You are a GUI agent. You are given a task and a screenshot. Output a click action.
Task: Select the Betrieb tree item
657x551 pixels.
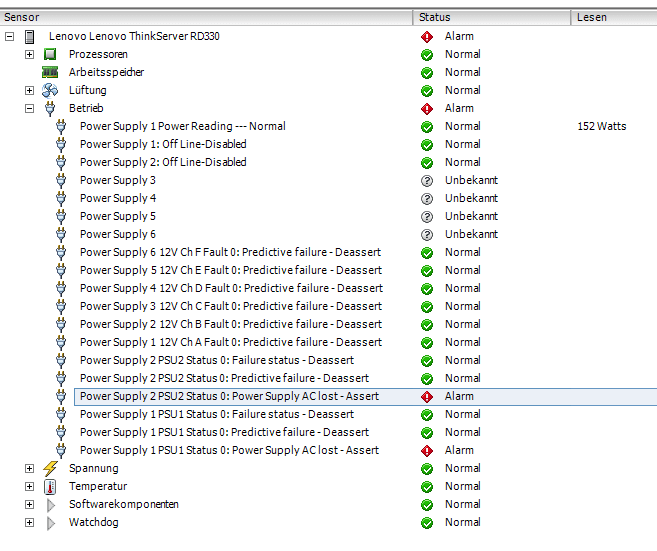[x=86, y=109]
